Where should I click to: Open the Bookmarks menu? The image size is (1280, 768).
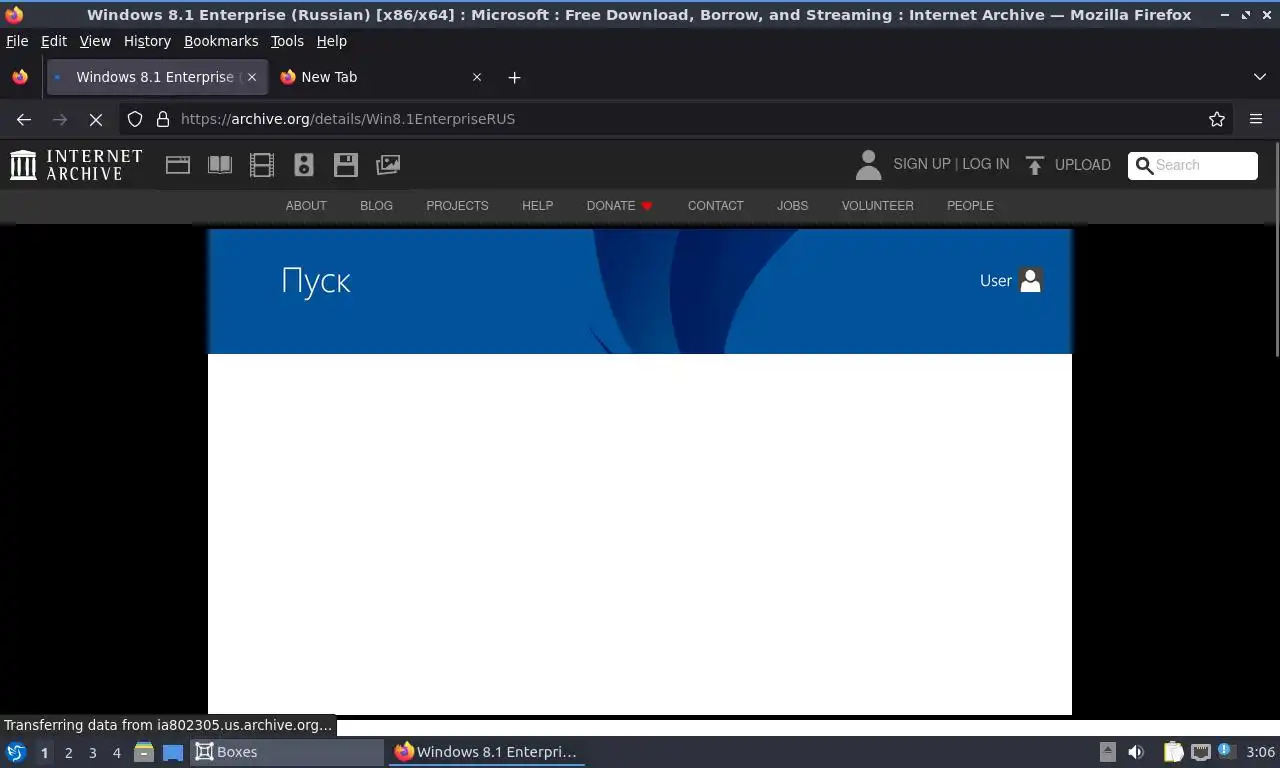click(x=221, y=41)
